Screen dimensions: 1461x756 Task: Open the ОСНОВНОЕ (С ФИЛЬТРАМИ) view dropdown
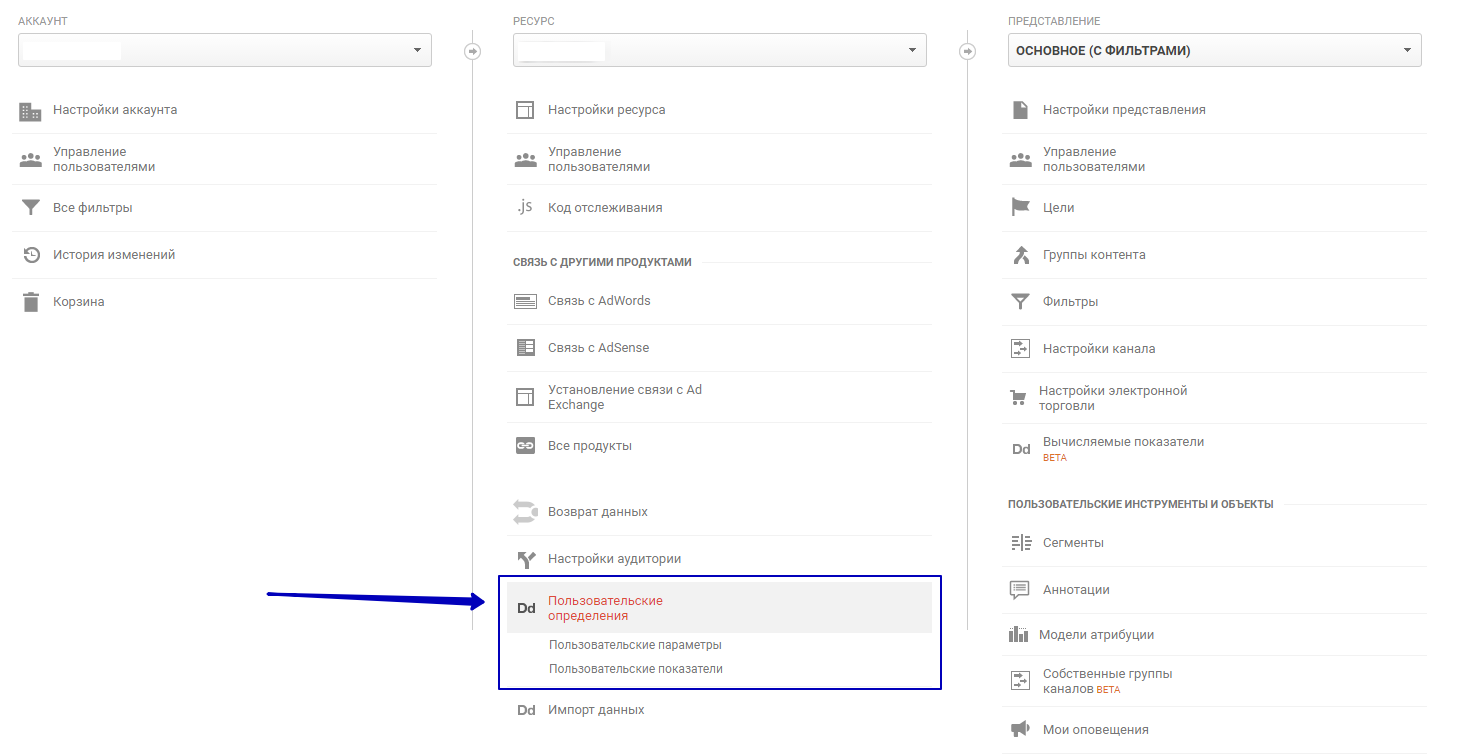coord(1214,50)
